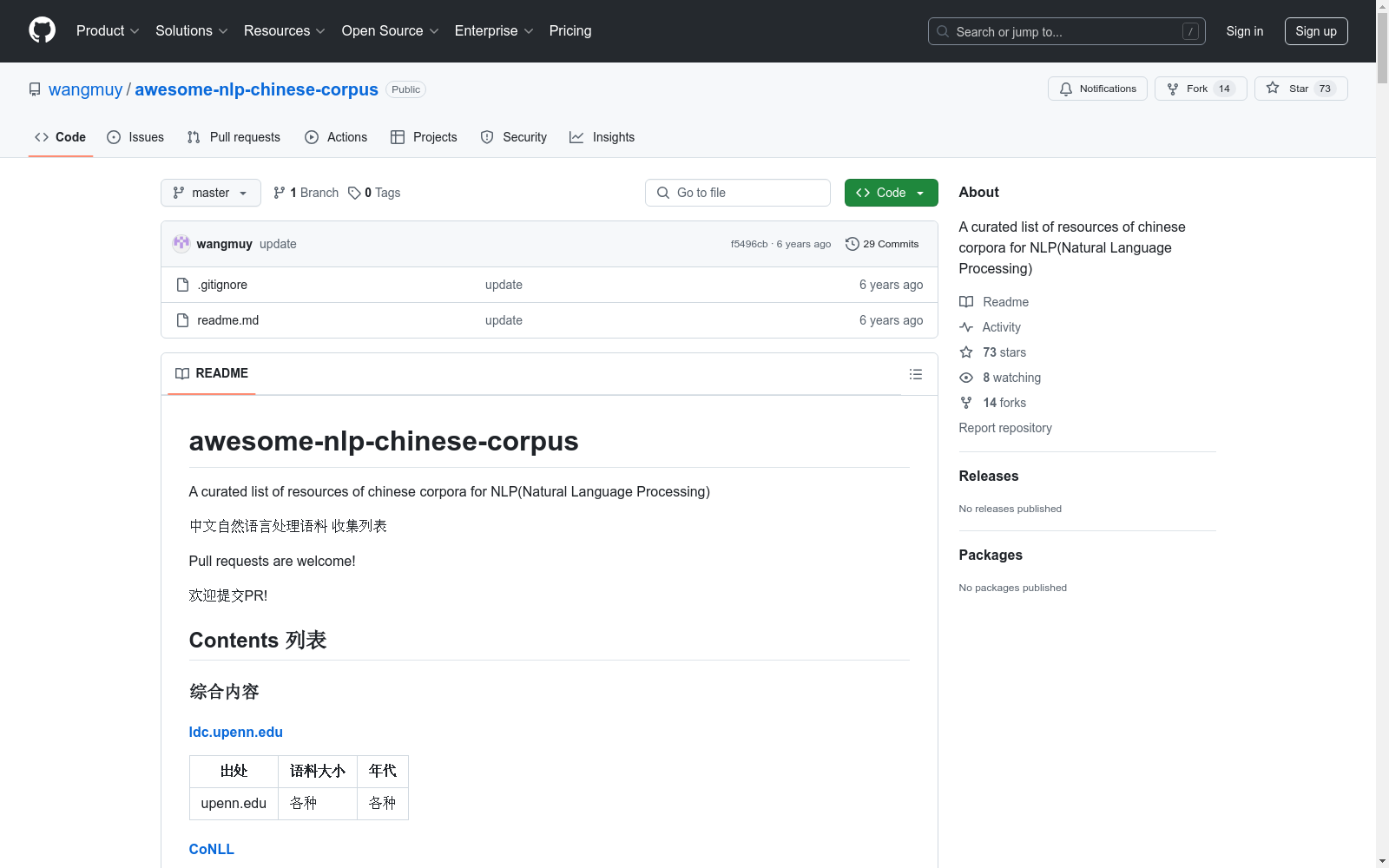Click the magnifier icon in Go to file
This screenshot has width=1389, height=868.
(663, 193)
